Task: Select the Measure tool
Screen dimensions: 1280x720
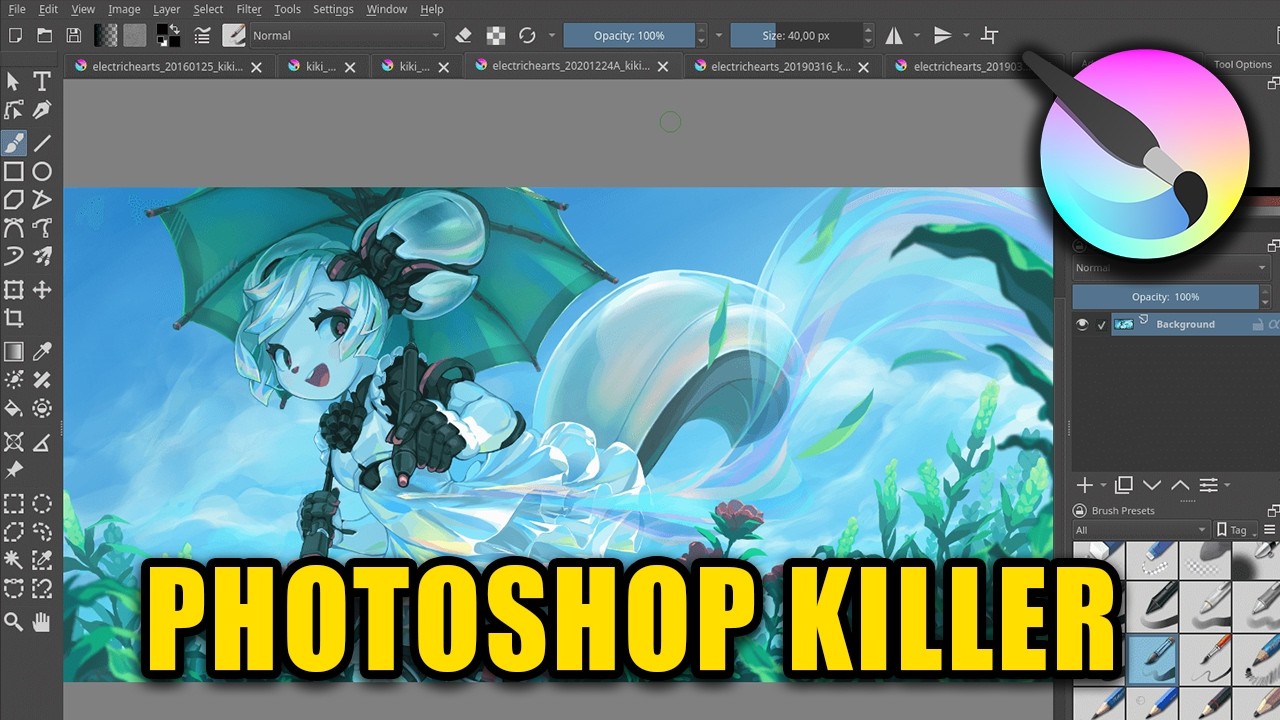Action: 42,441
